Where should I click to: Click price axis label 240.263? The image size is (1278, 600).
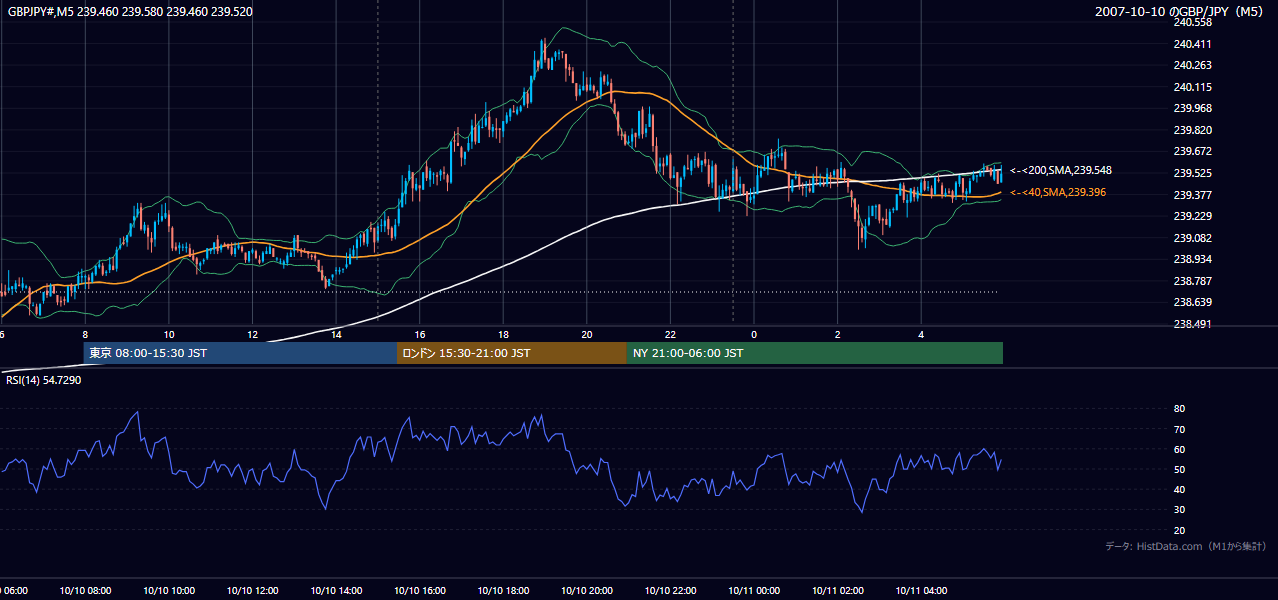coord(1192,65)
